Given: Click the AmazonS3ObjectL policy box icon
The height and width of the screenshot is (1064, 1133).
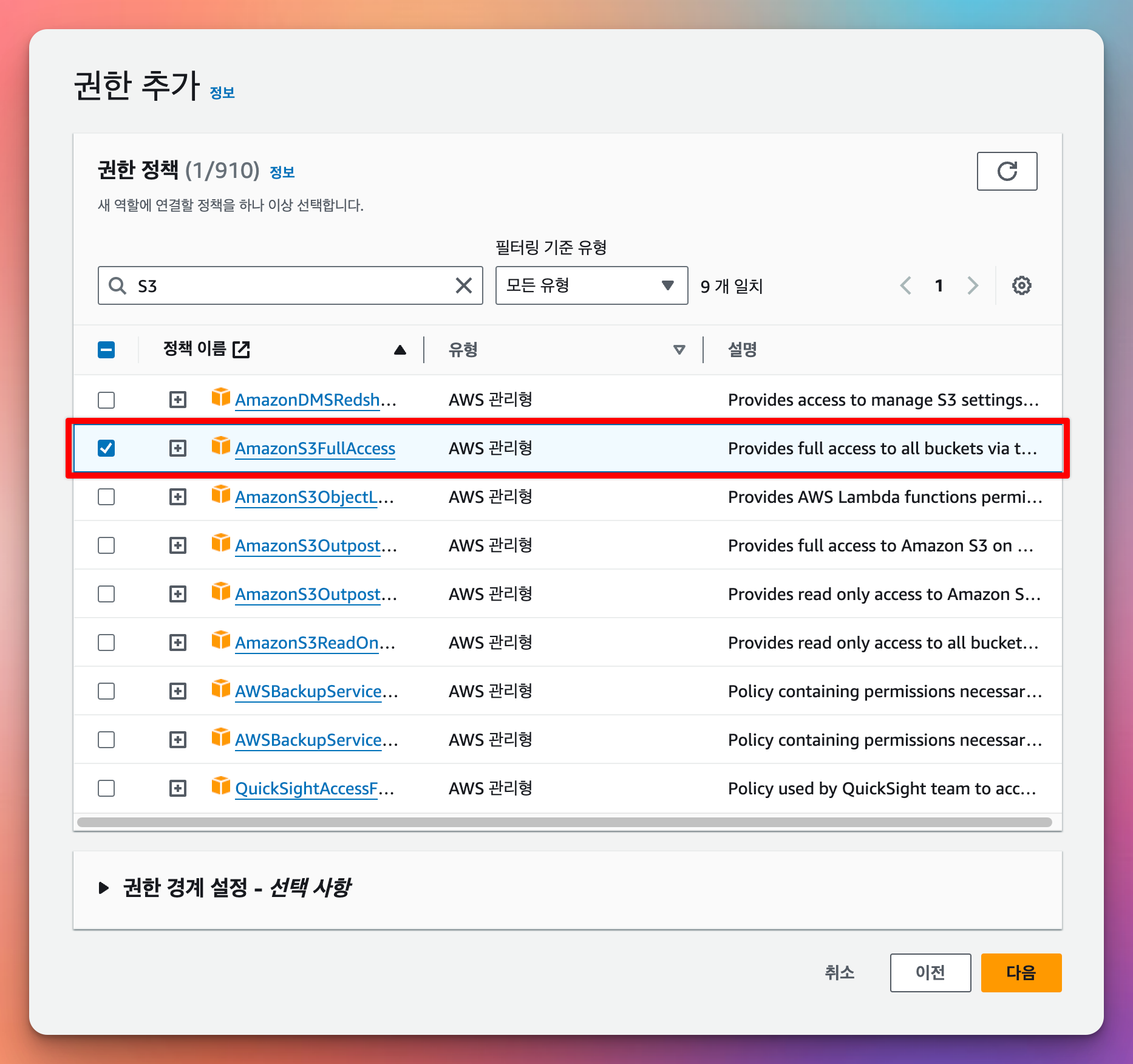Looking at the screenshot, I should [x=221, y=494].
